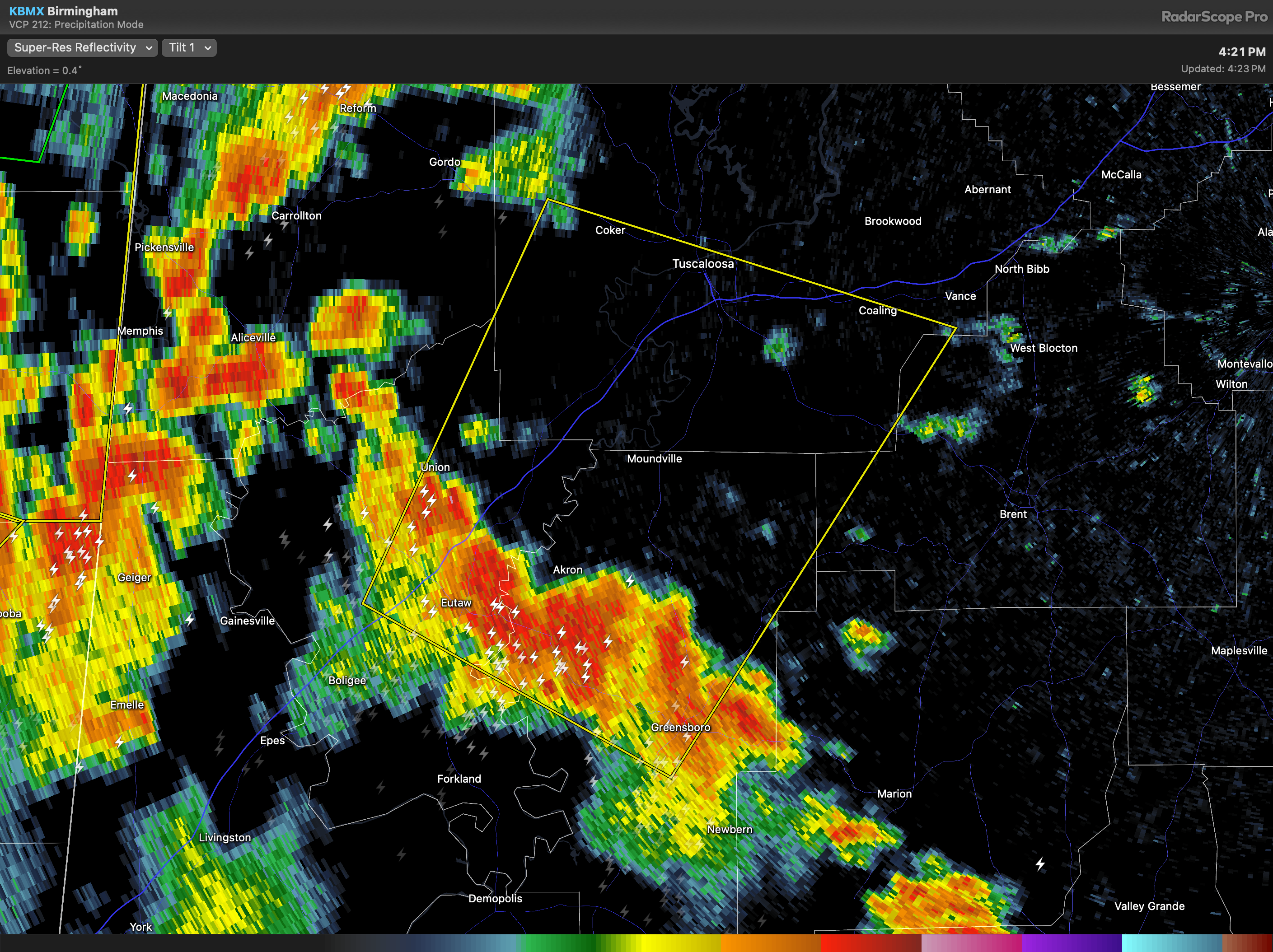The height and width of the screenshot is (952, 1273).
Task: Click the lightning bolt icon southwest of Memphis label
Action: pyautogui.click(x=128, y=408)
